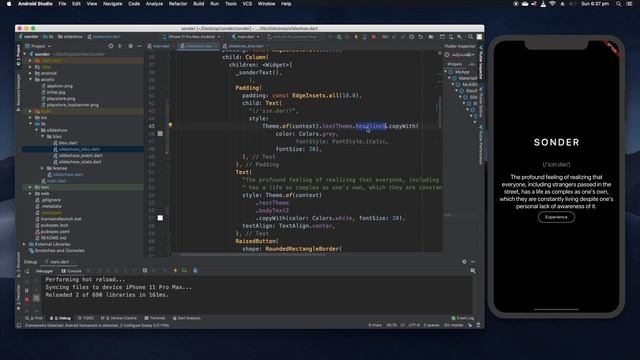Open the Project view dropdown

(x=38, y=46)
